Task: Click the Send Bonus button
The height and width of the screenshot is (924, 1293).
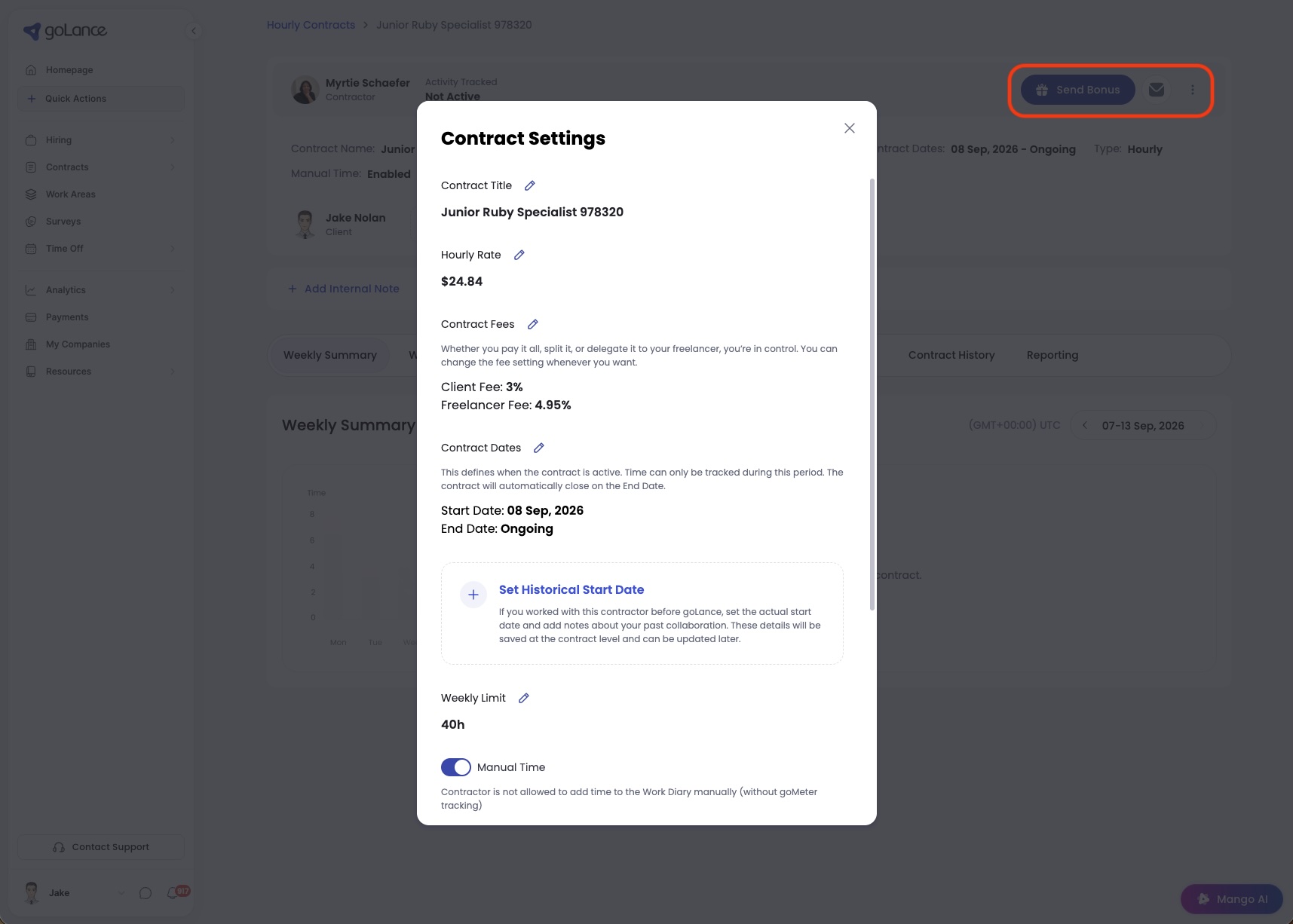Action: [x=1078, y=90]
